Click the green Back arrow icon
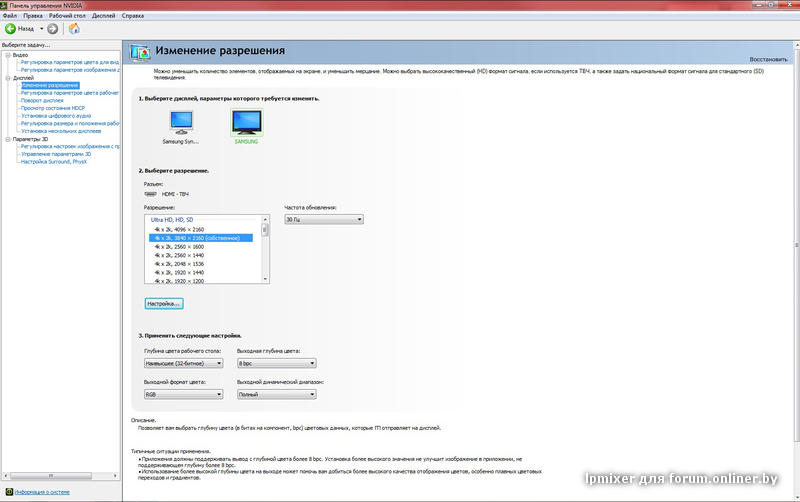The image size is (800, 502). click(x=10, y=29)
